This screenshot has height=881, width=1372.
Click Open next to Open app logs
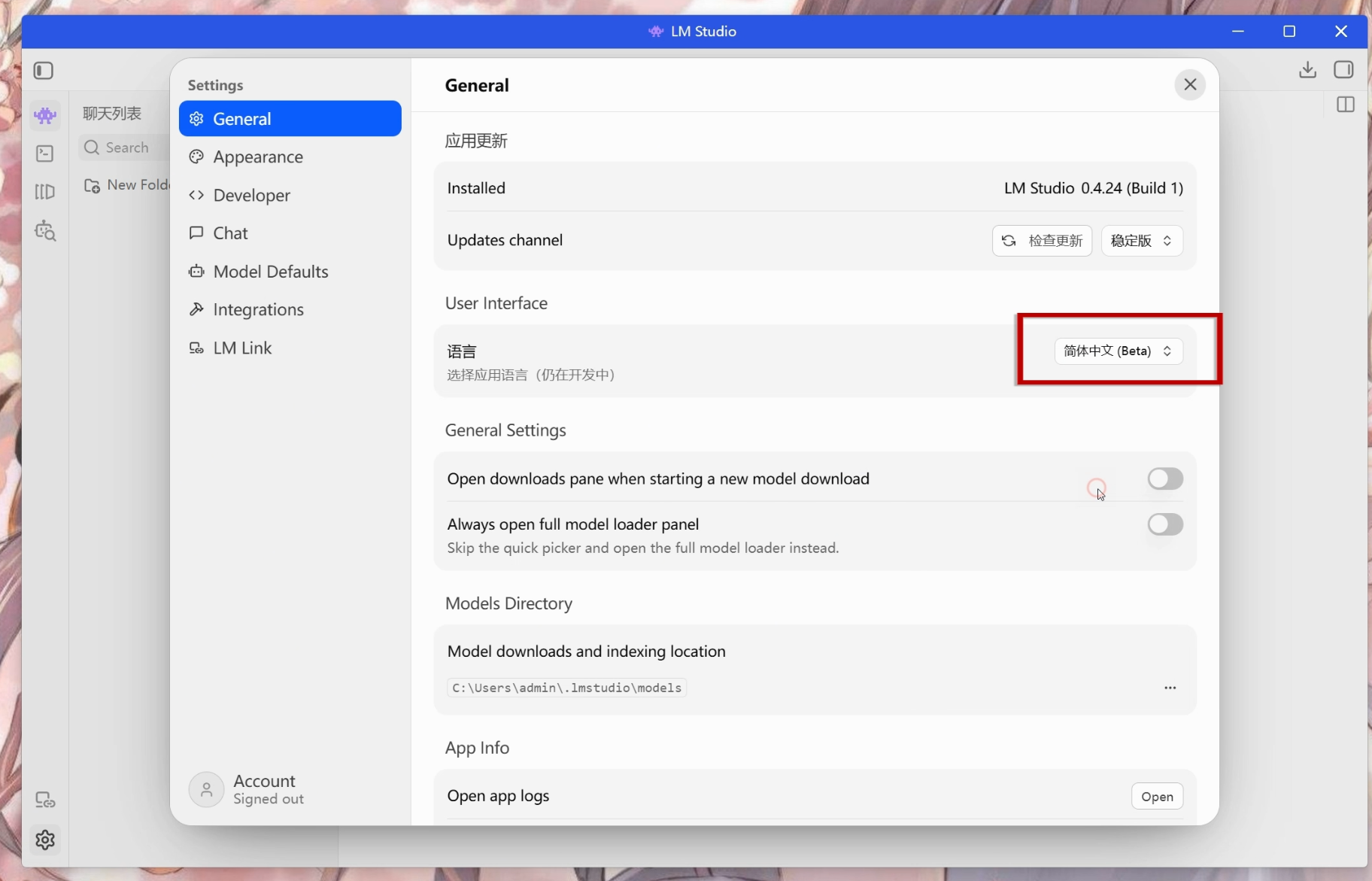[x=1157, y=797]
